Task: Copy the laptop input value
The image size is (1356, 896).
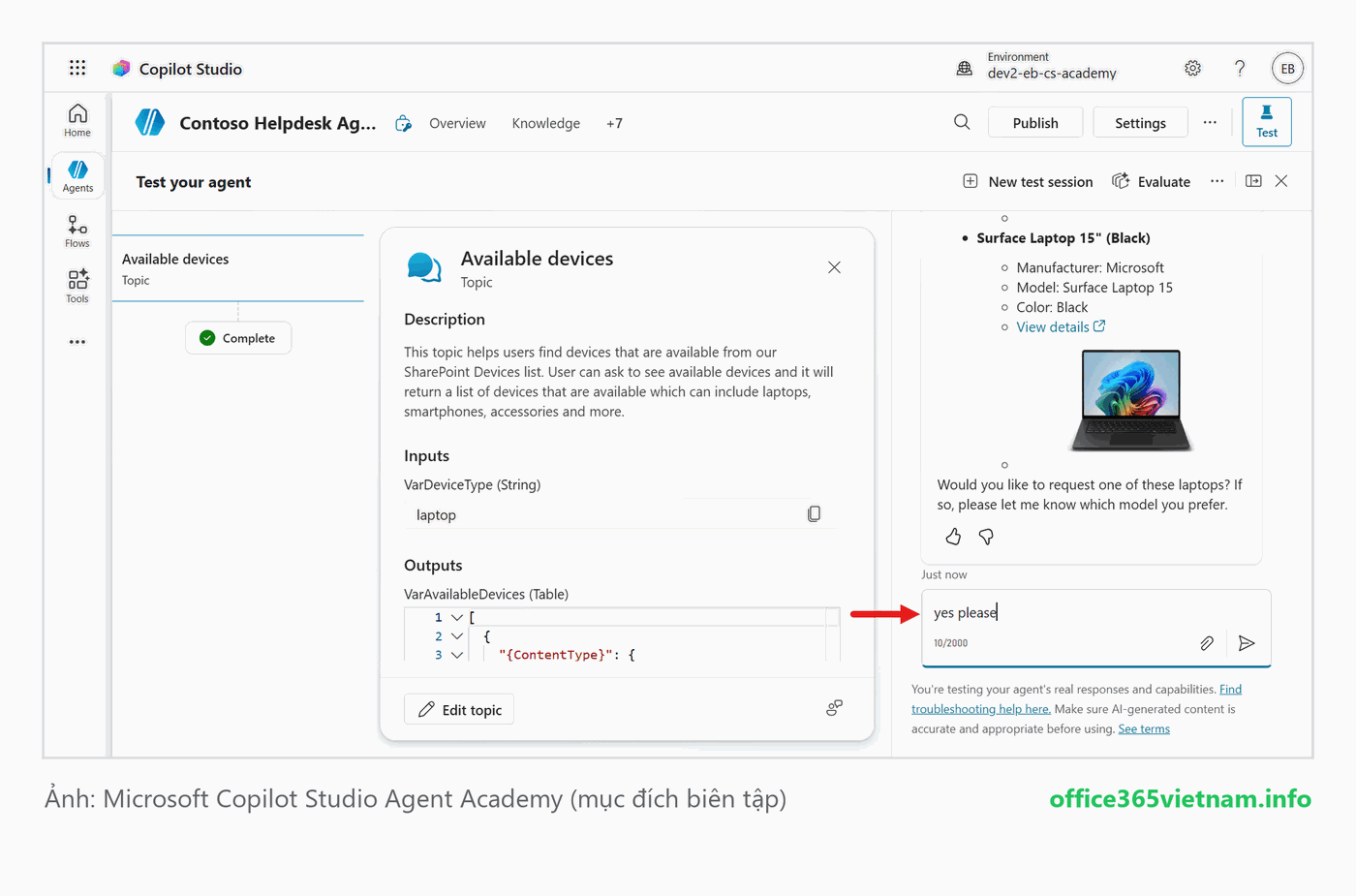Action: point(814,514)
